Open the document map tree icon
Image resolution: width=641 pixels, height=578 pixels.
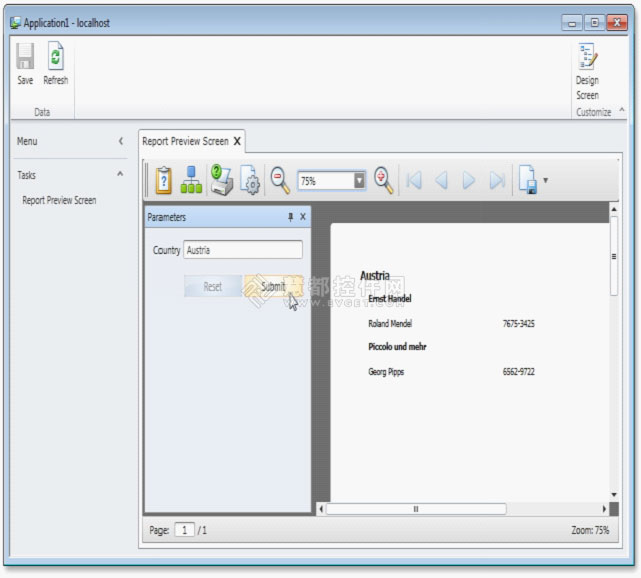tap(191, 180)
